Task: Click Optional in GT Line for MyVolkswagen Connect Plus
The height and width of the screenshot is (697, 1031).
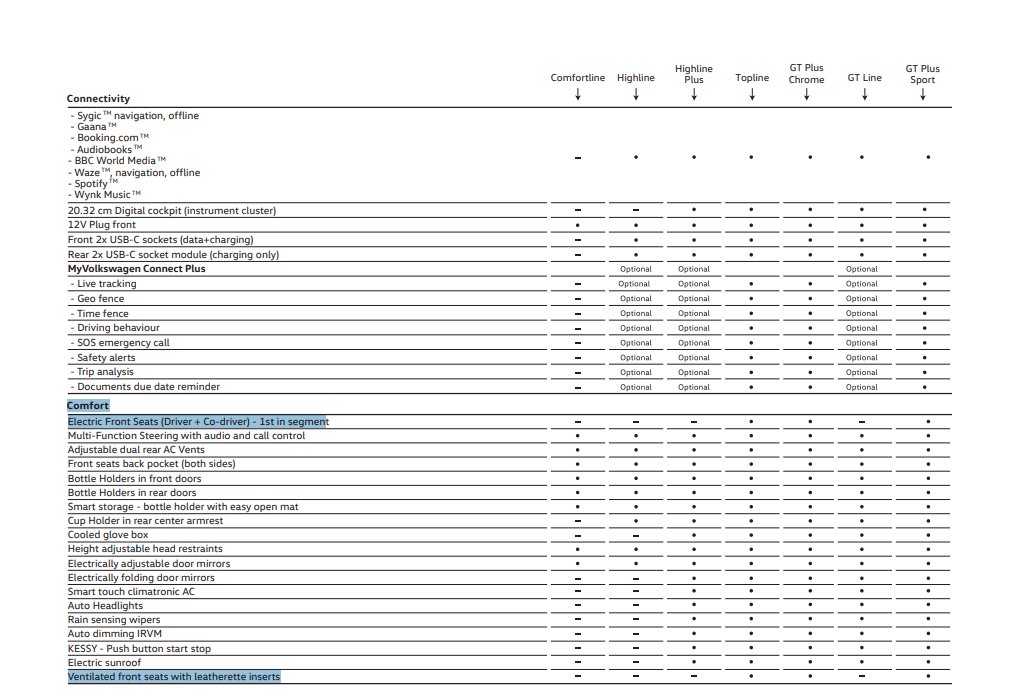Action: [861, 269]
